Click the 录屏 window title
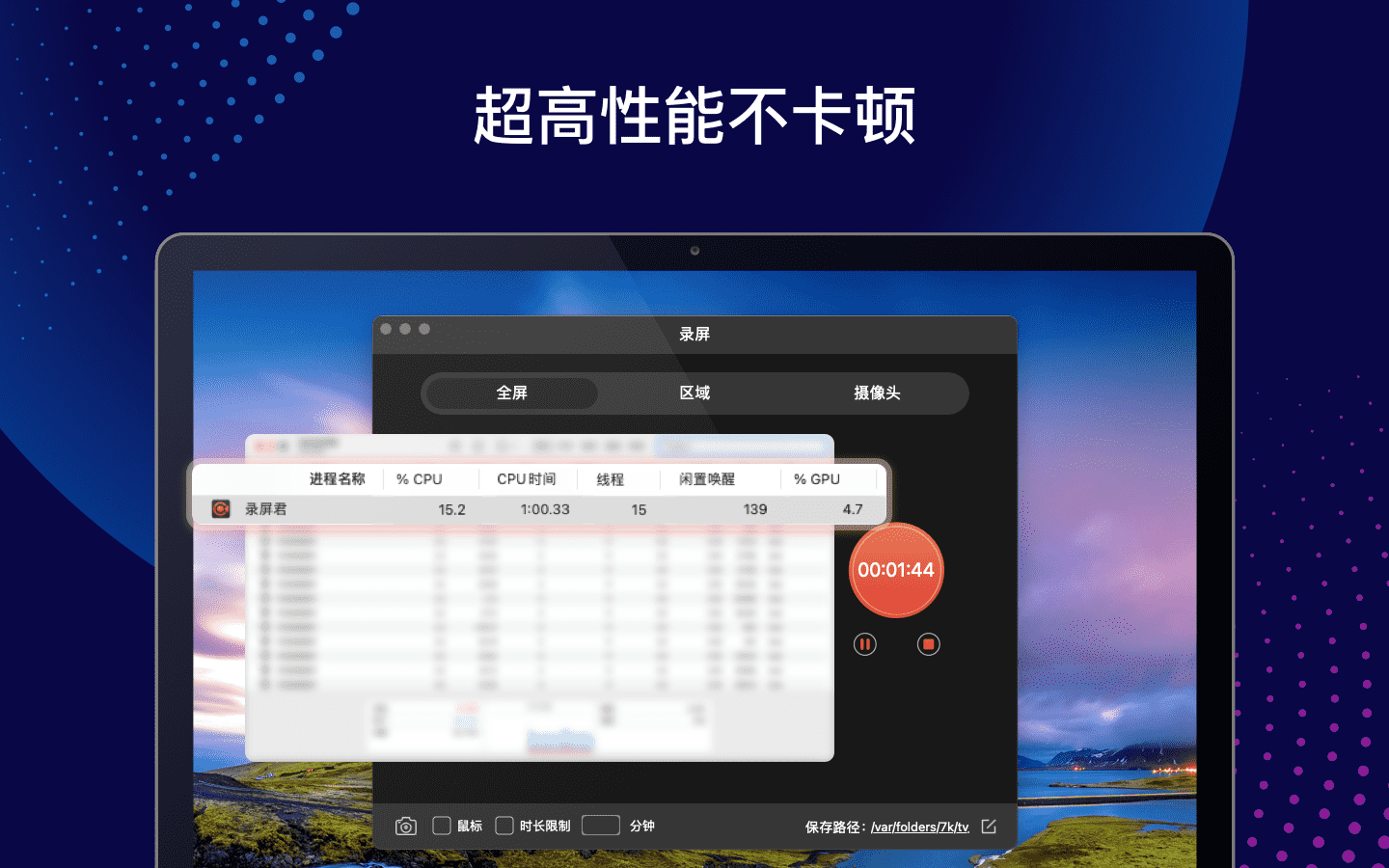 coord(694,334)
